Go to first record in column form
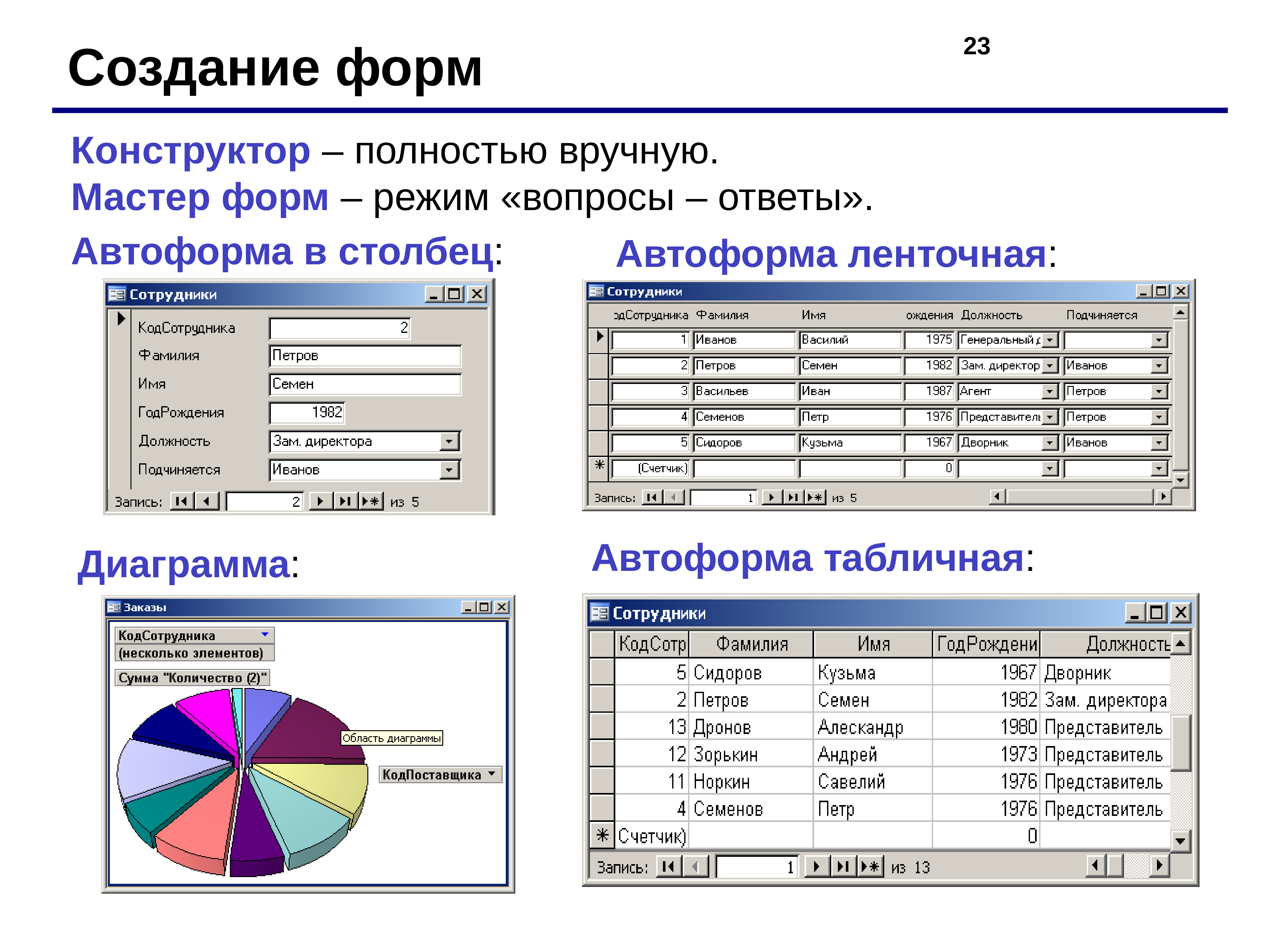 pos(182,501)
